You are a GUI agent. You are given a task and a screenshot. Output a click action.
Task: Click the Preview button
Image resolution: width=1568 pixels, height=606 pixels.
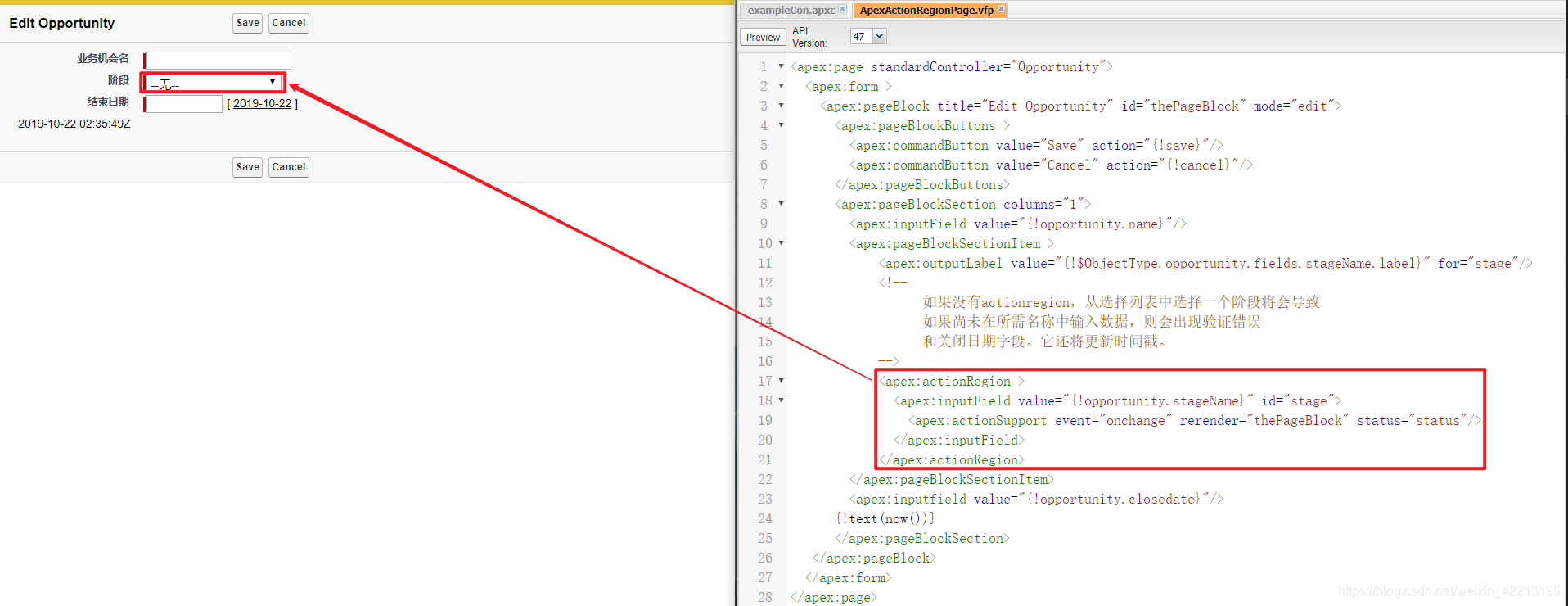coord(763,38)
